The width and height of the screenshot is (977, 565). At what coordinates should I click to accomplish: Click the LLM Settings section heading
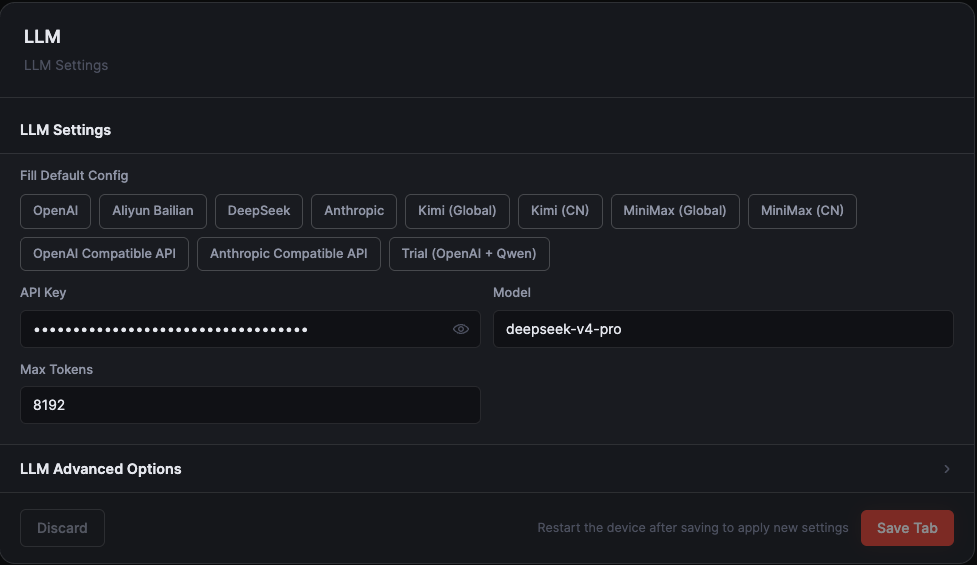point(65,130)
